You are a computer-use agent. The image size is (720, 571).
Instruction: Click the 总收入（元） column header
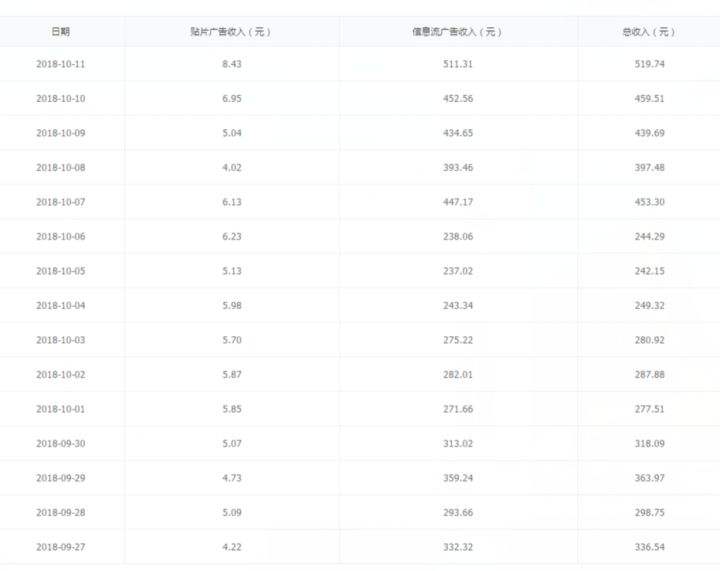coord(649,32)
